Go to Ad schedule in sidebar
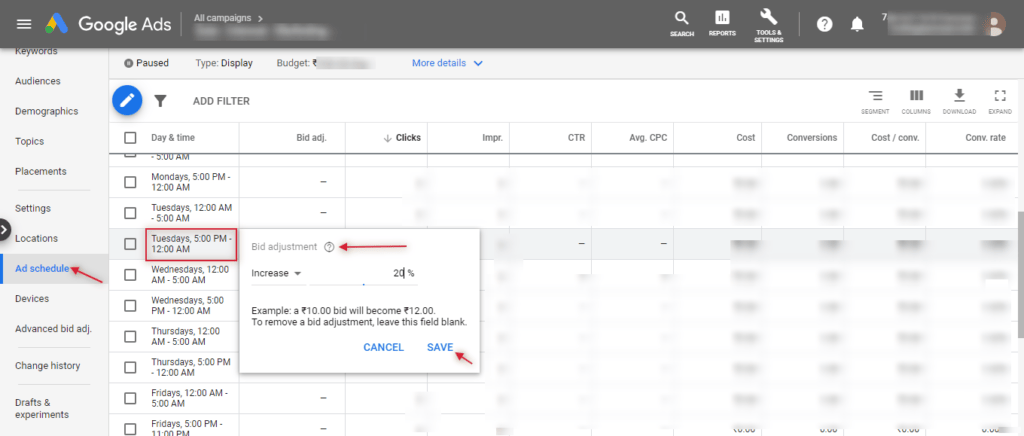This screenshot has width=1024, height=436. [x=42, y=268]
